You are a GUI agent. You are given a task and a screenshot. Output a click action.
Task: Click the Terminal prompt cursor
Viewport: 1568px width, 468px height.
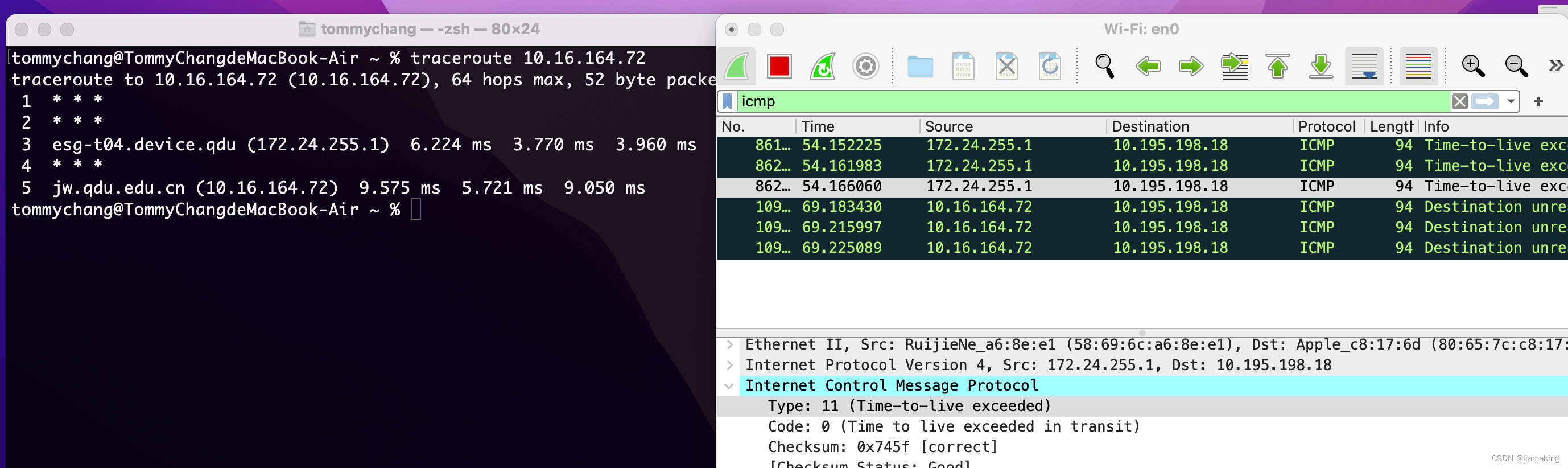click(416, 209)
